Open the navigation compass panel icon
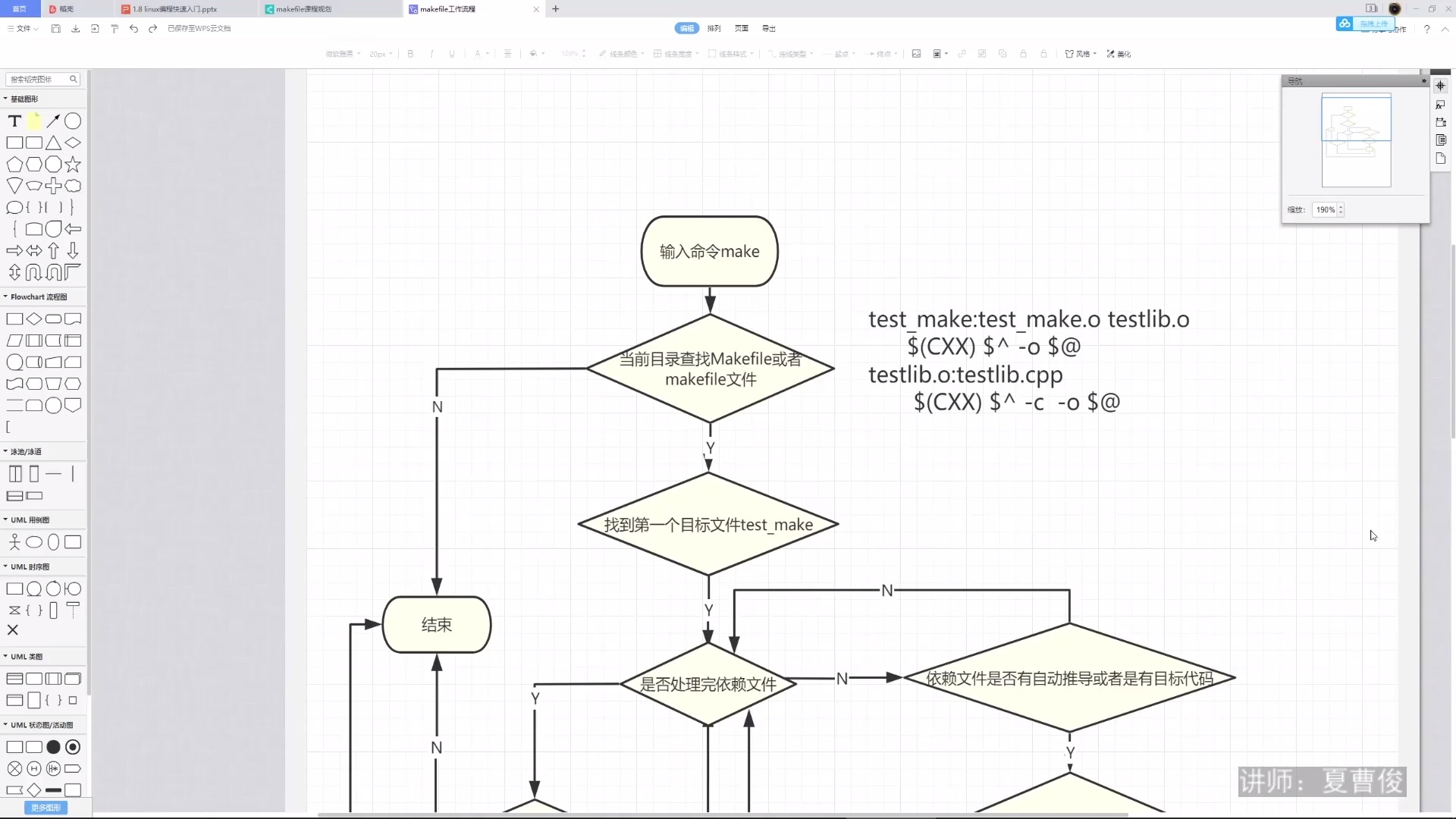1456x819 pixels. (x=1441, y=86)
